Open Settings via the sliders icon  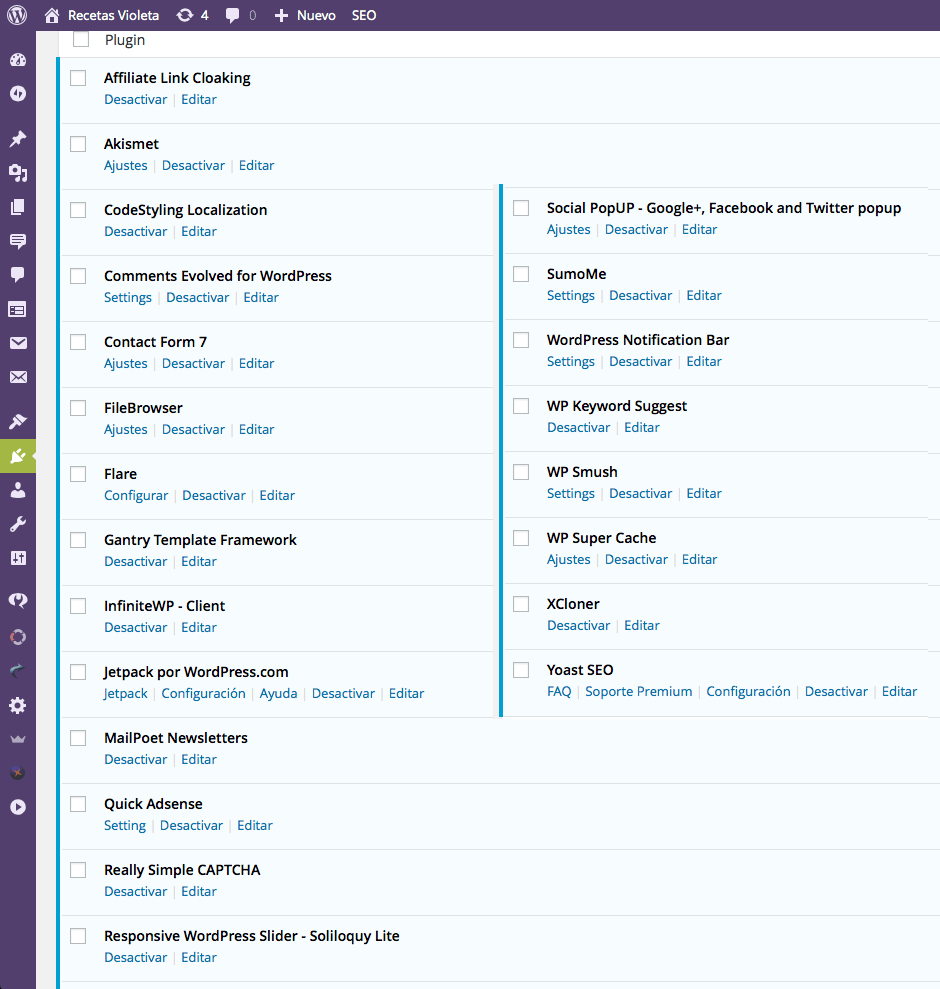tap(18, 558)
